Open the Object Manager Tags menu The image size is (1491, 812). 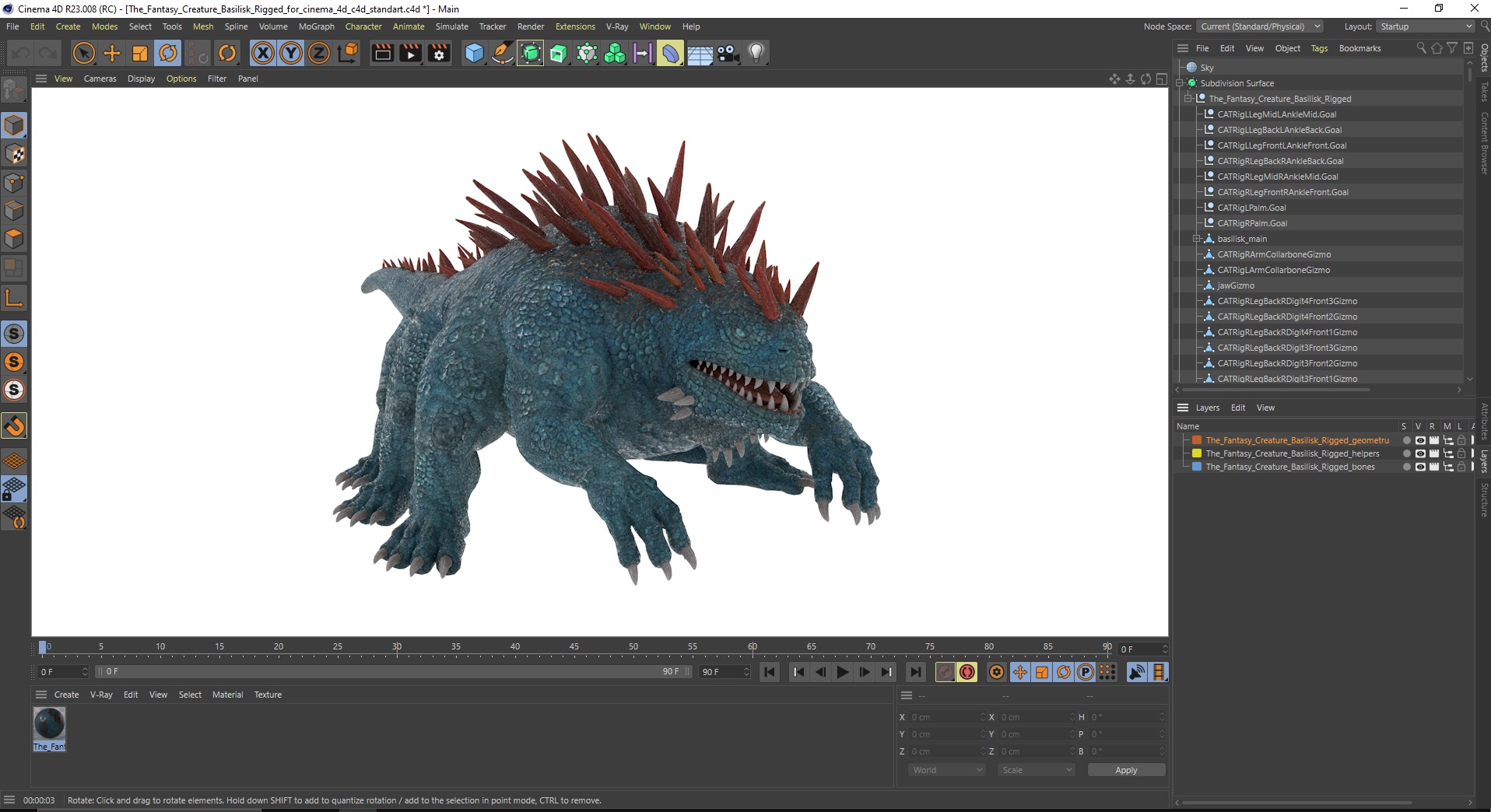pyautogui.click(x=1319, y=48)
